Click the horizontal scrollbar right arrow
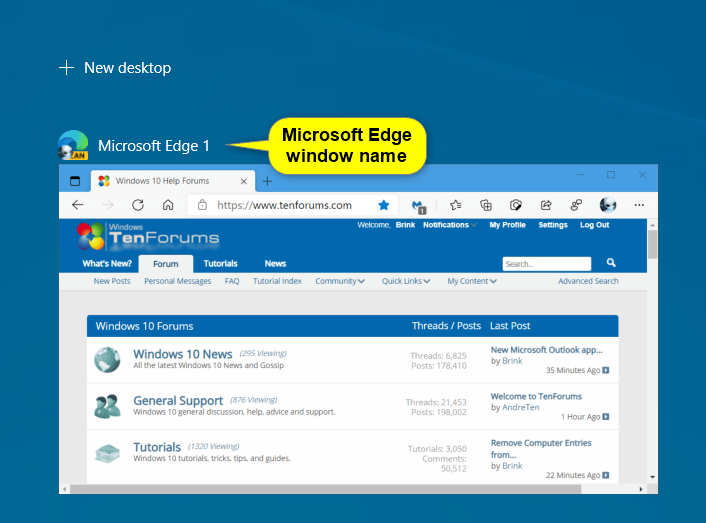Screen dimensions: 706x523 (641, 489)
